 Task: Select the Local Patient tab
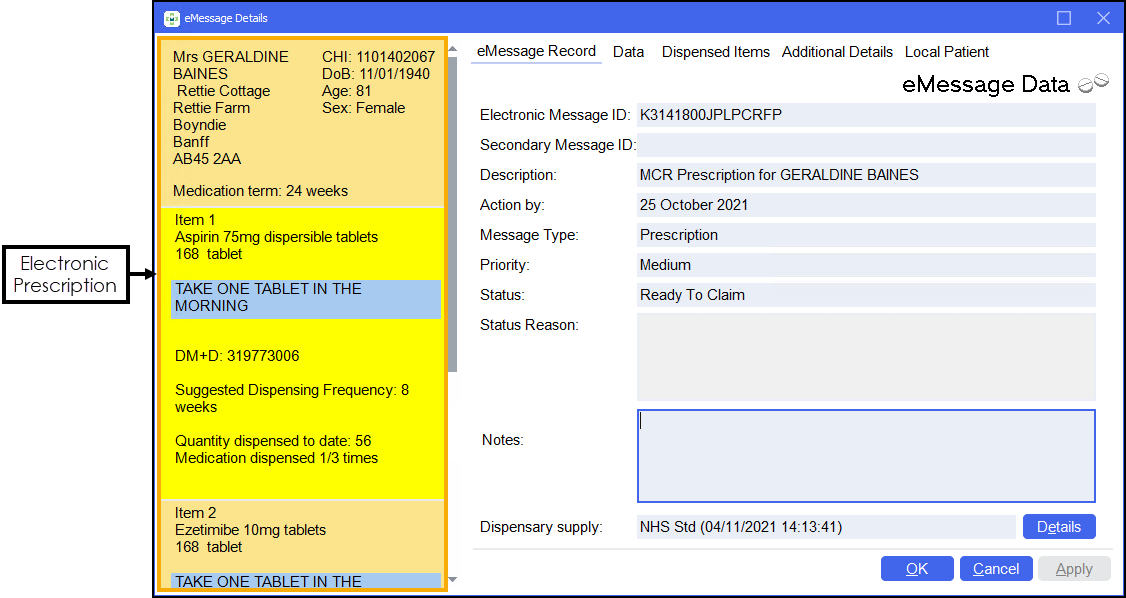click(946, 52)
